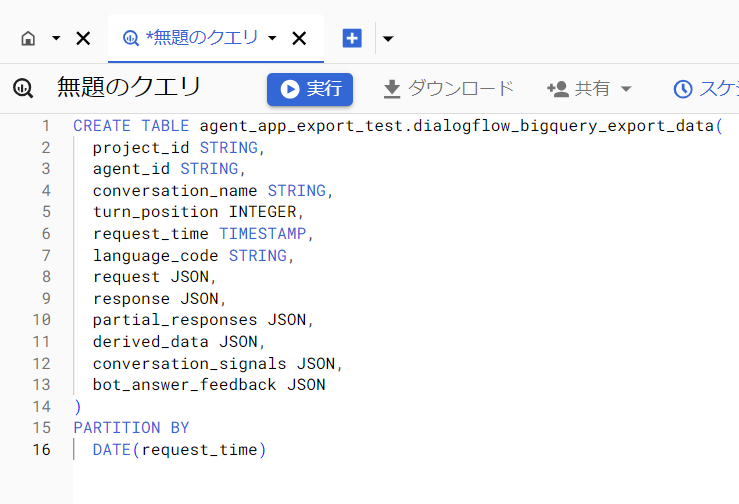
Task: Click the 無題のクエリ query title
Action: [129, 88]
